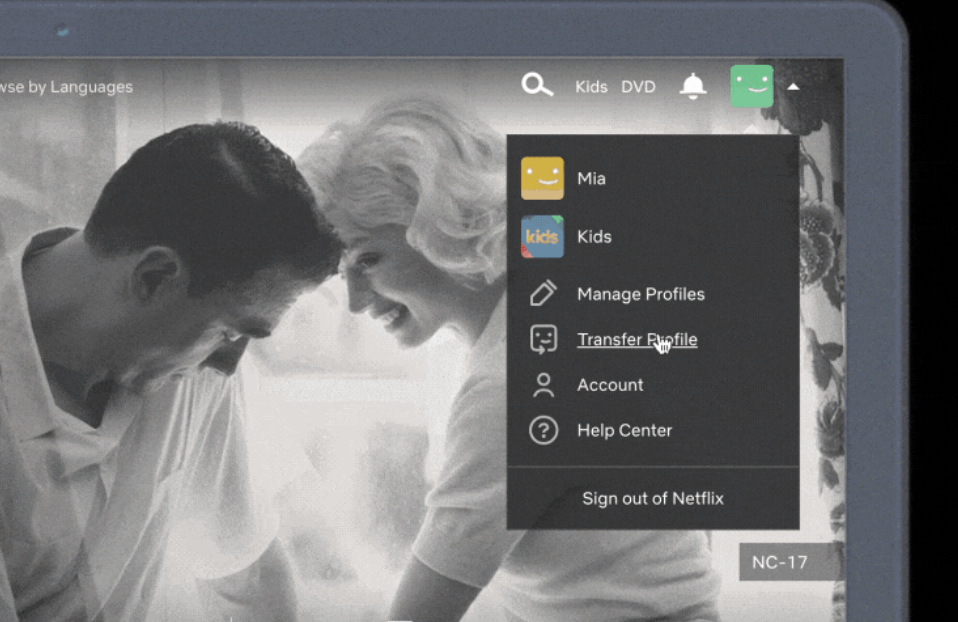Go to Kids in the top navigation
This screenshot has height=622, width=958.
point(591,87)
